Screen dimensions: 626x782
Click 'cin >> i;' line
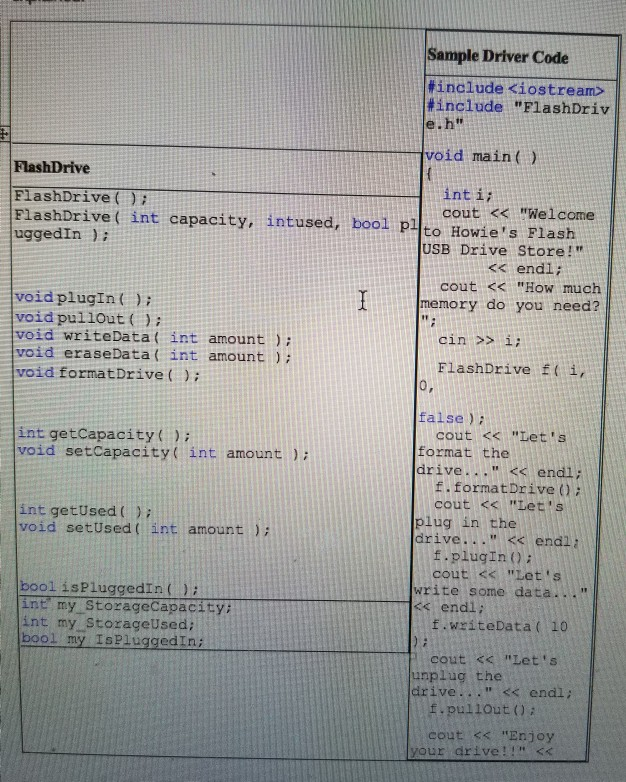tap(479, 341)
